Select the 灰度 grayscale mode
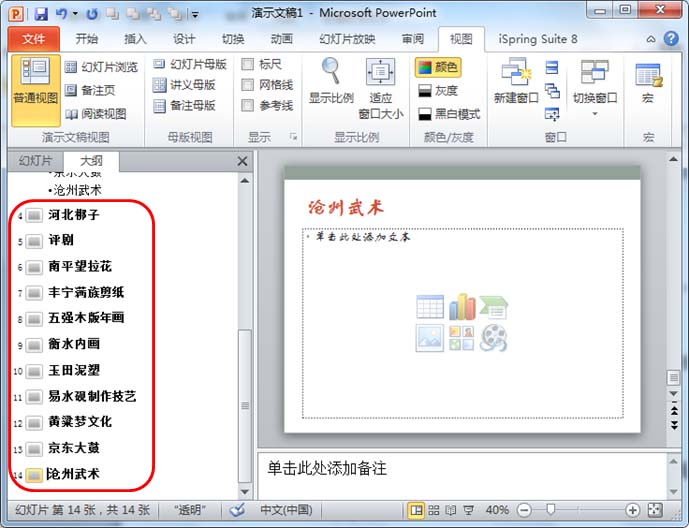 click(x=437, y=91)
